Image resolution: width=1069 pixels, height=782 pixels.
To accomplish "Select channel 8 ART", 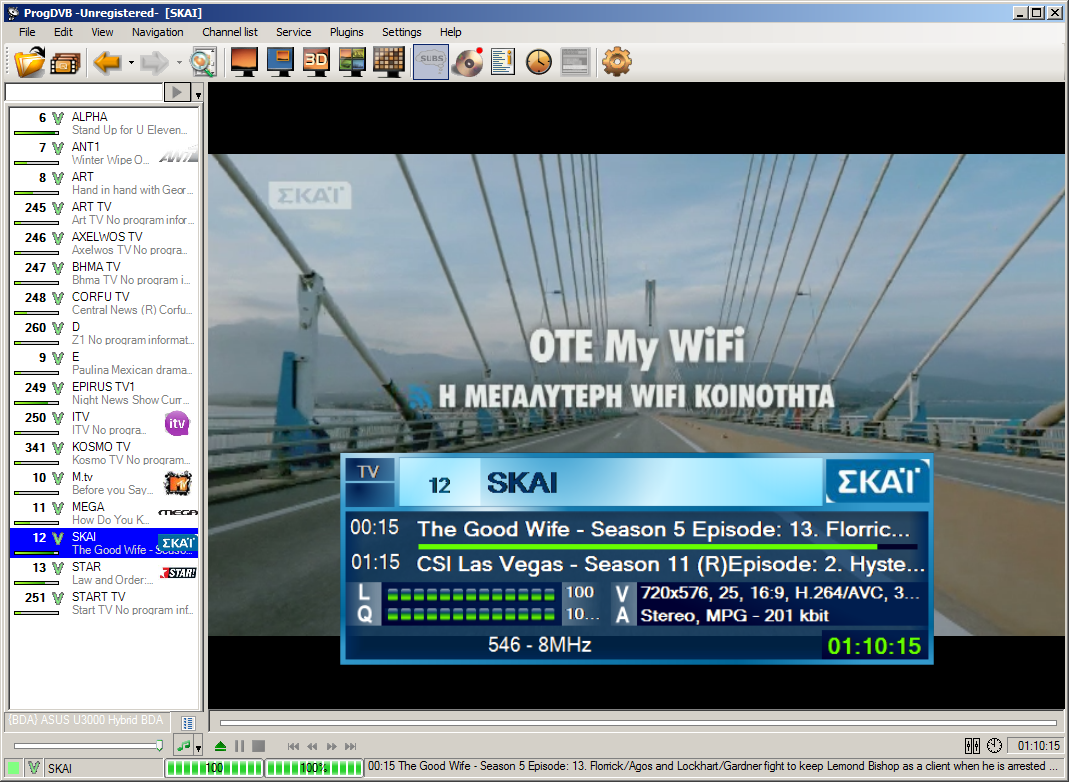I will coord(104,183).
